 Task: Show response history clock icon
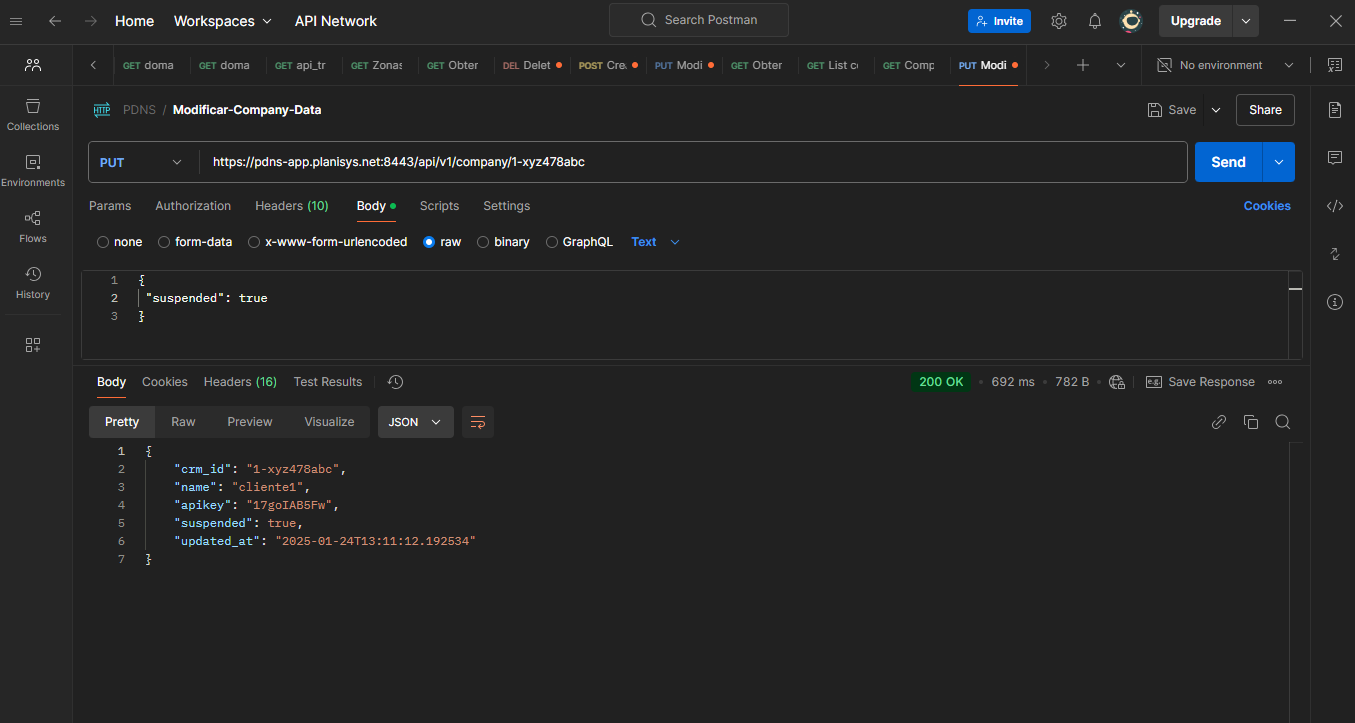(x=395, y=382)
